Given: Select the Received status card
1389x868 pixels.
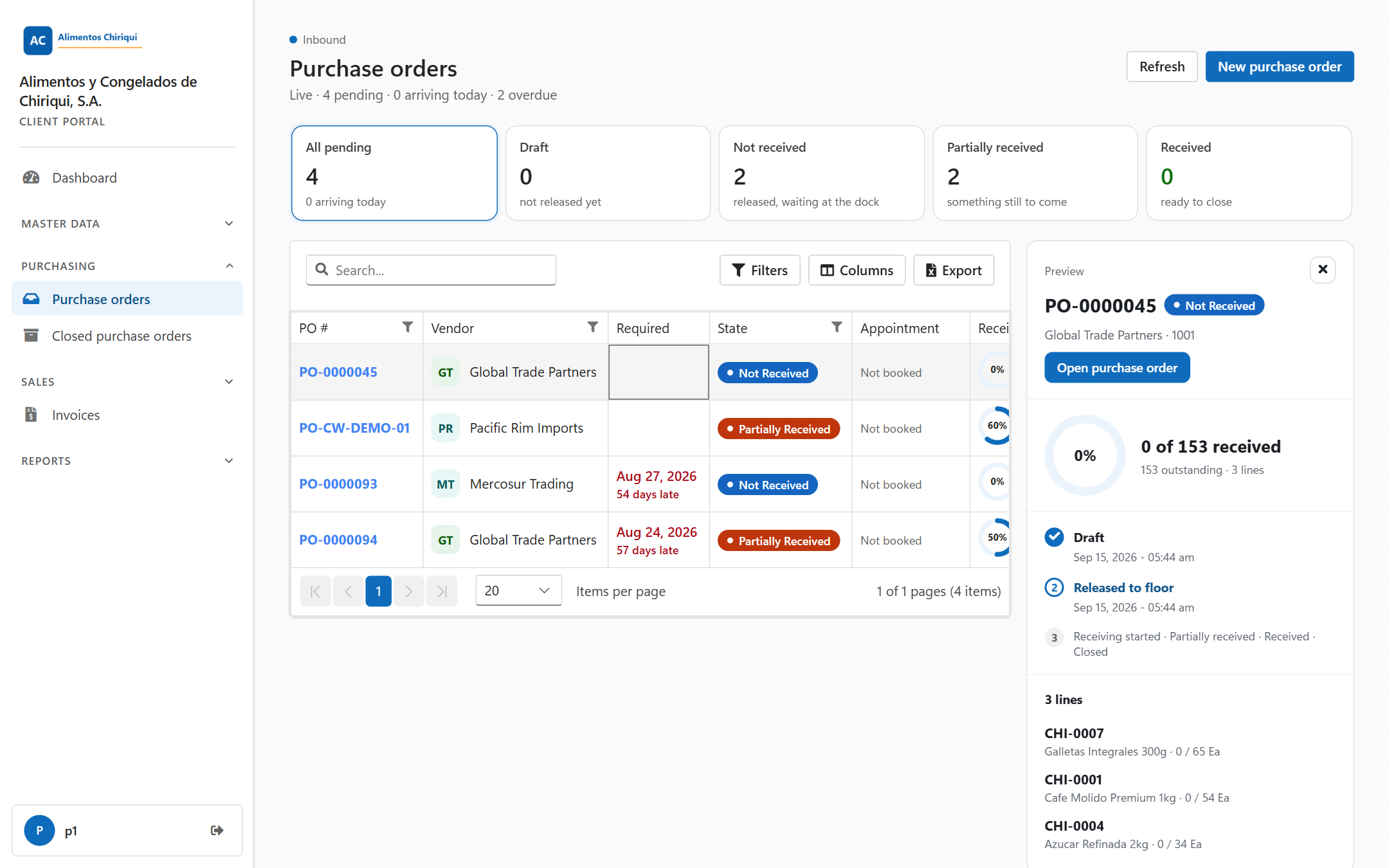Looking at the screenshot, I should click(1249, 173).
